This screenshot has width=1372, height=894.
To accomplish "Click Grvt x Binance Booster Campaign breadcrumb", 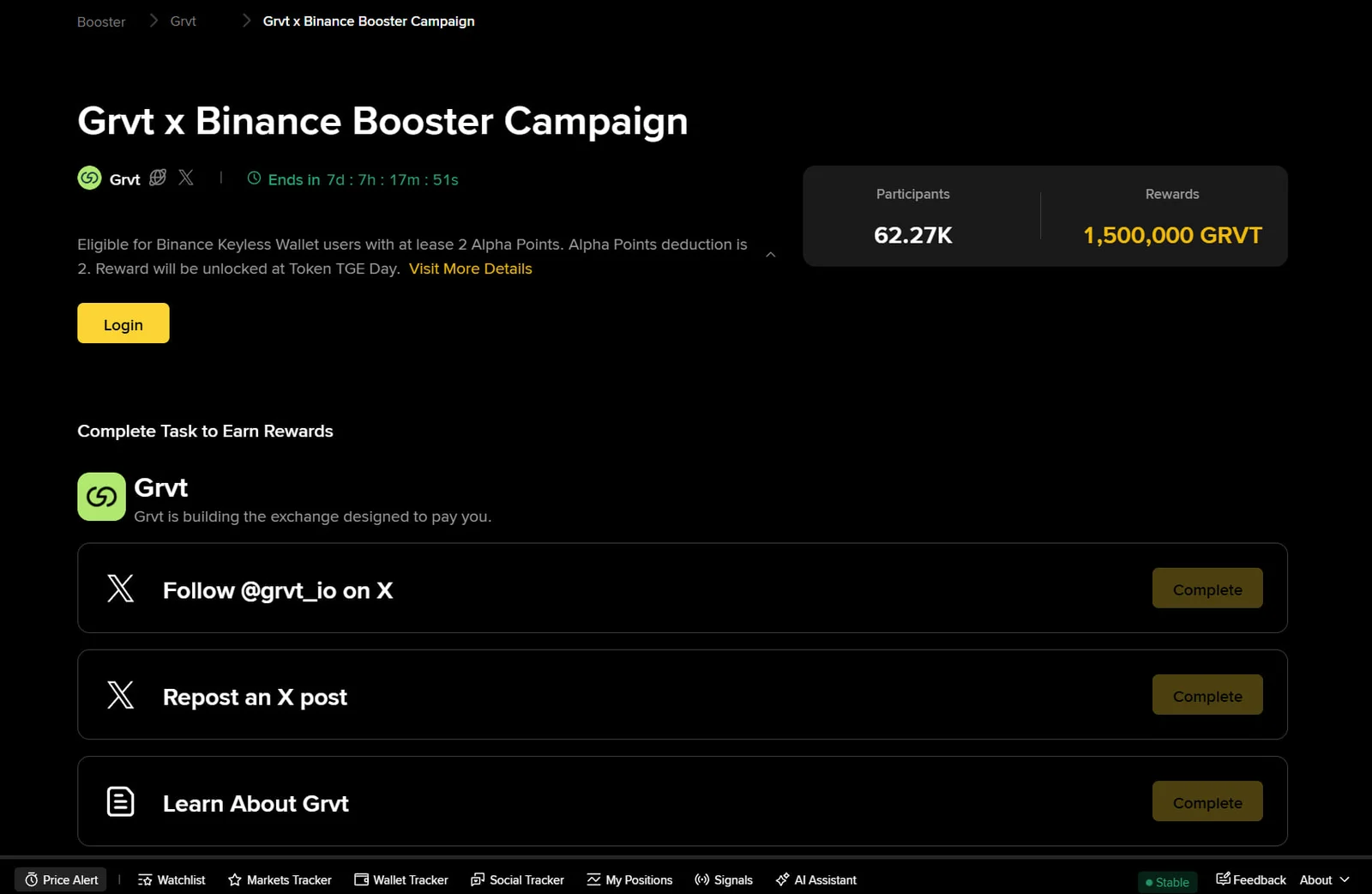I will (369, 21).
